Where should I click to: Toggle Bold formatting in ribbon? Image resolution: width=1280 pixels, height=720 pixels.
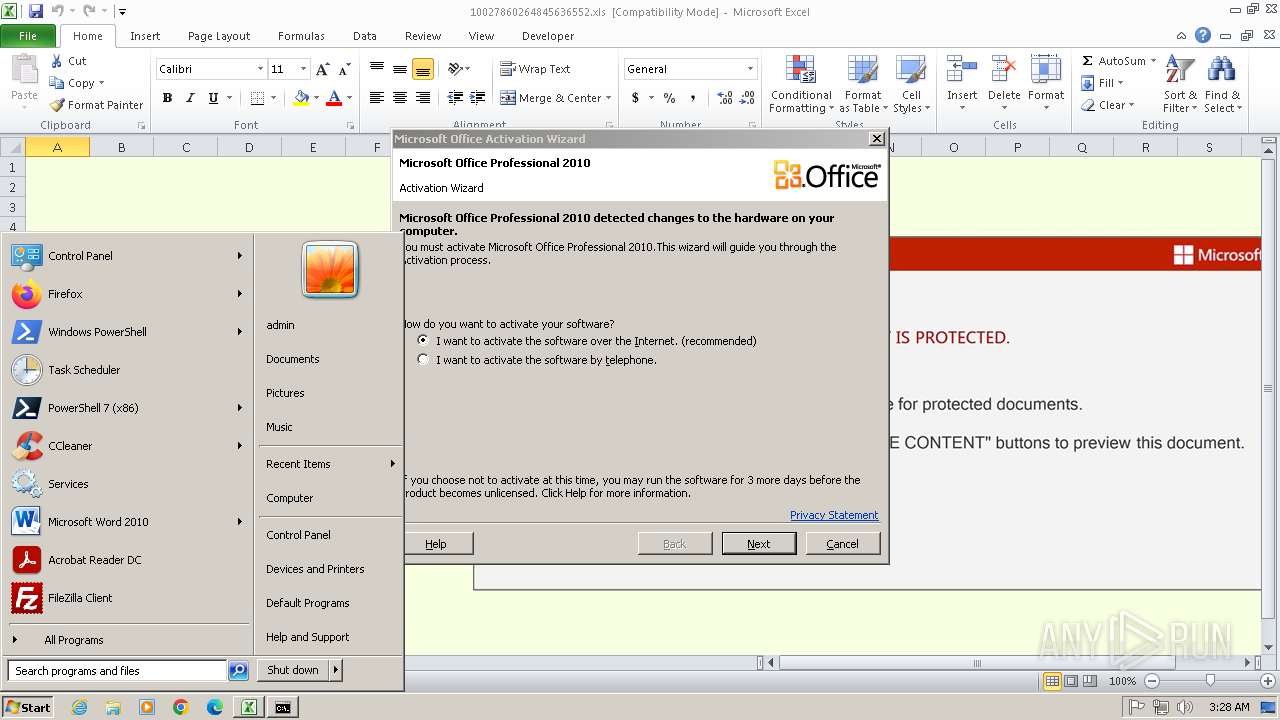pyautogui.click(x=167, y=98)
